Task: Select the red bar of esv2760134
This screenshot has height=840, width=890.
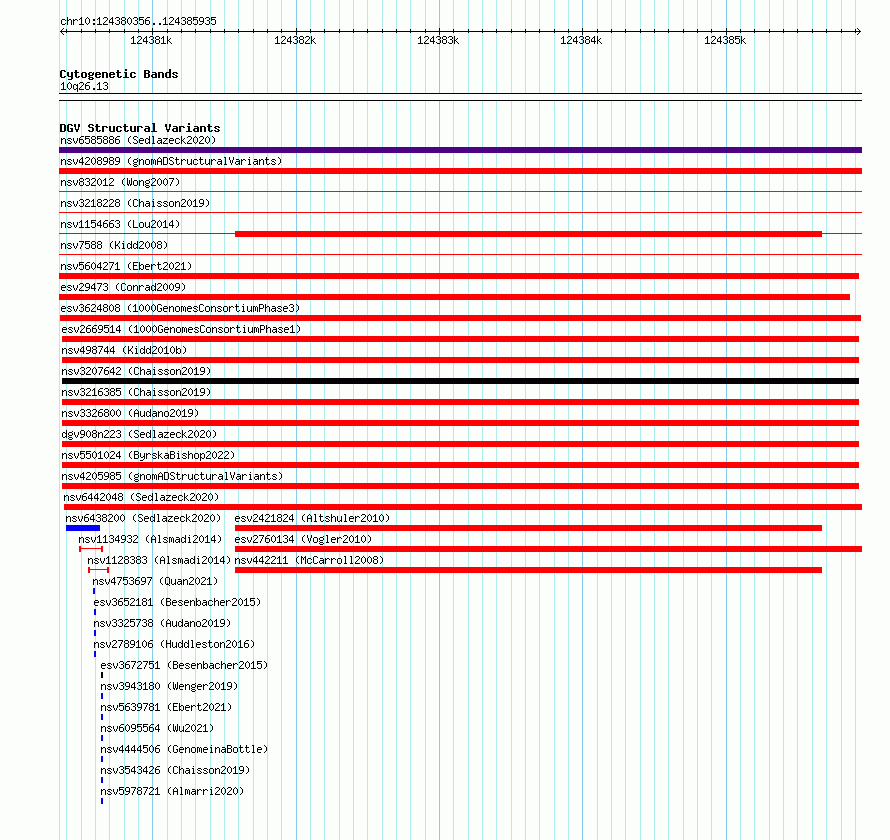Action: click(548, 549)
